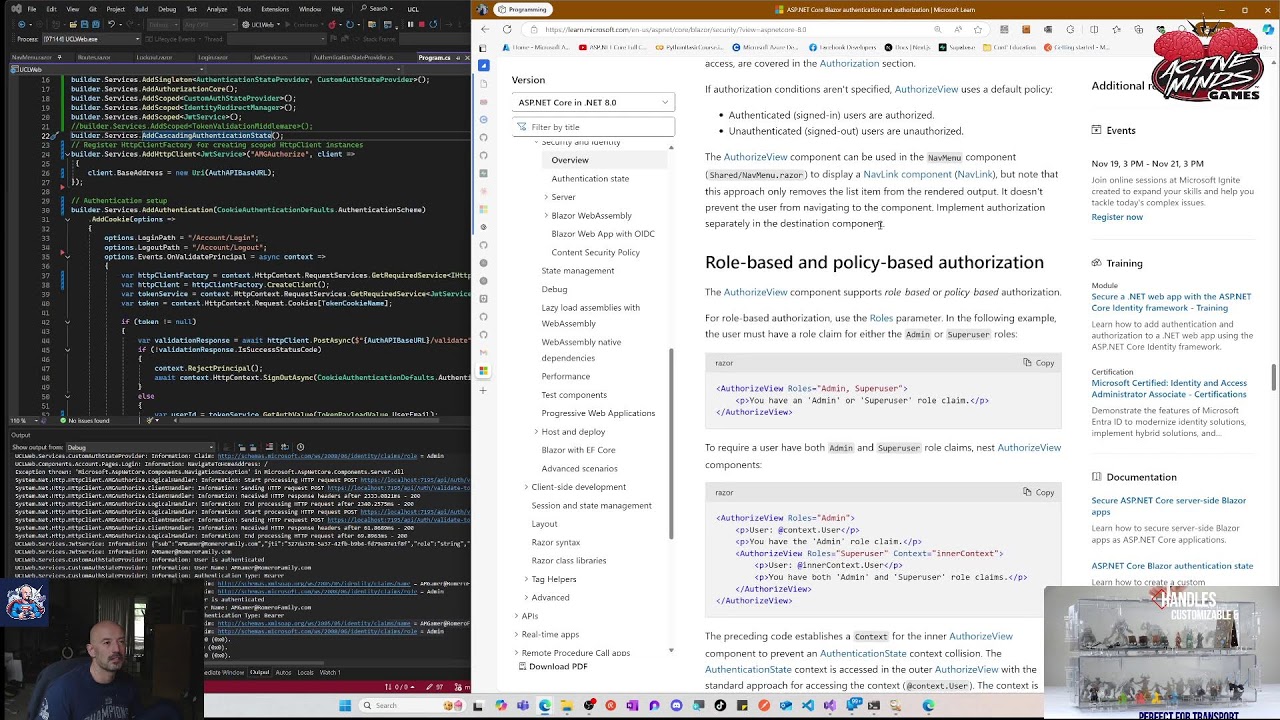Open Microsoft Teams from the taskbar
The width and height of the screenshot is (1280, 720).
523,705
